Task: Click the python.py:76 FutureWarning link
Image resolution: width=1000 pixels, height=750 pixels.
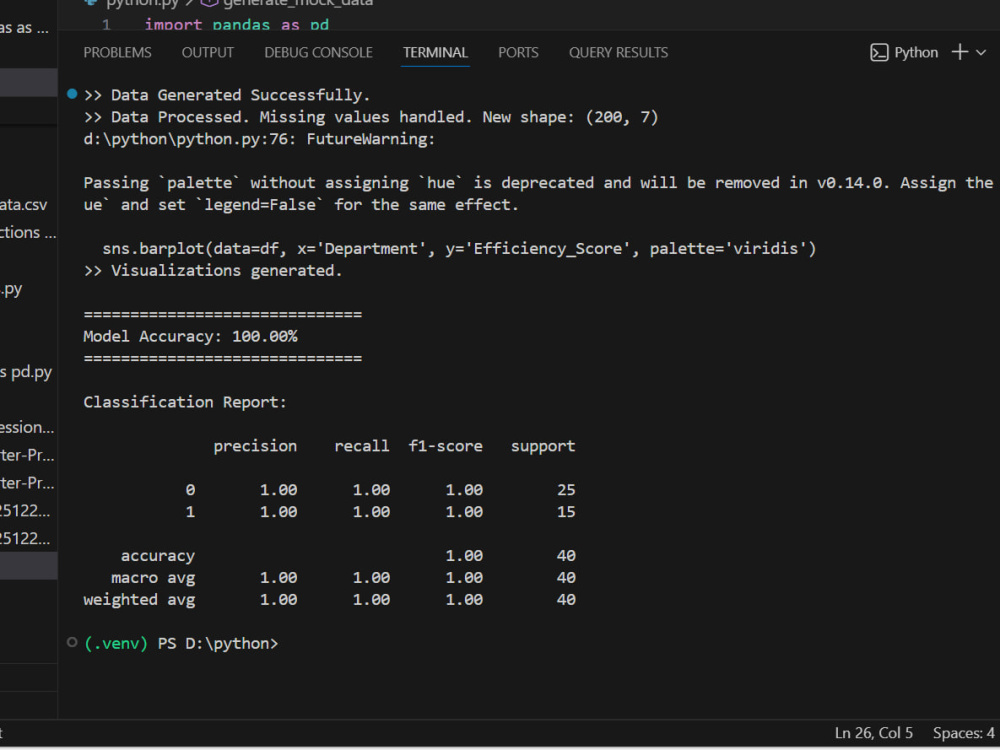Action: coord(259,139)
